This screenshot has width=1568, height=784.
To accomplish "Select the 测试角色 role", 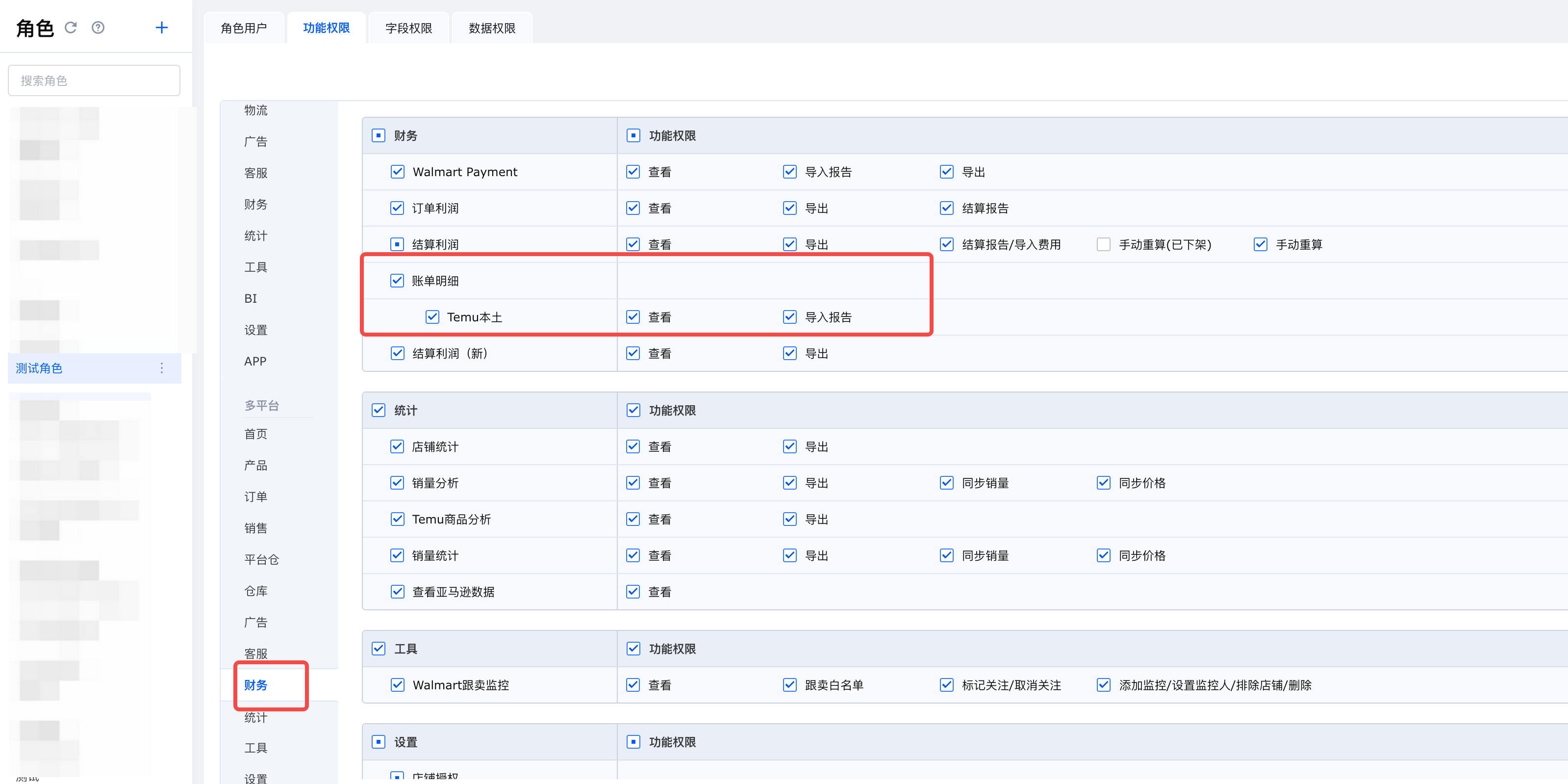I will point(40,368).
